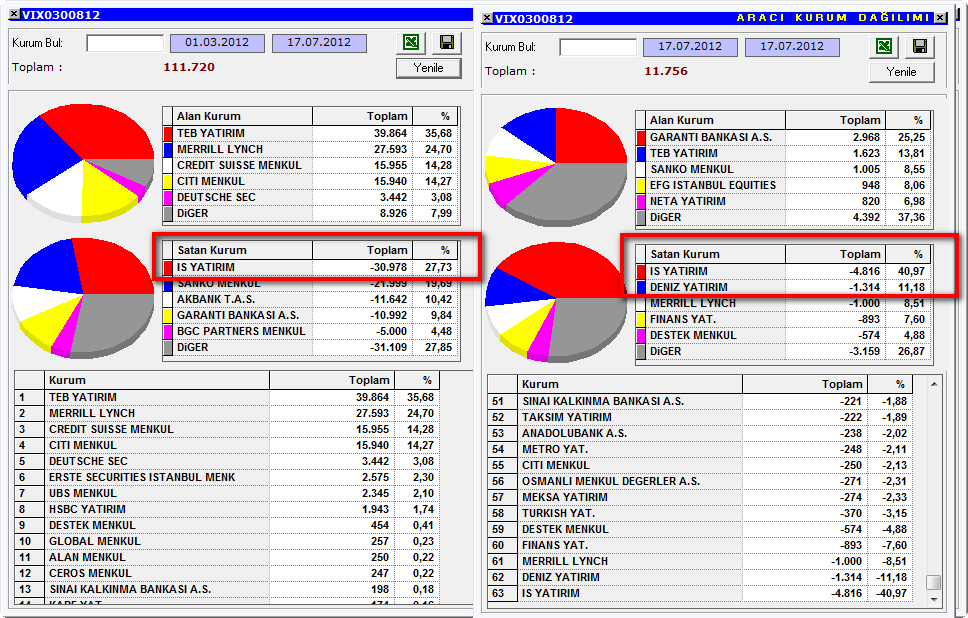Close the left VIX0300812 window
The width and height of the screenshot is (968, 618).
tap(14, 14)
